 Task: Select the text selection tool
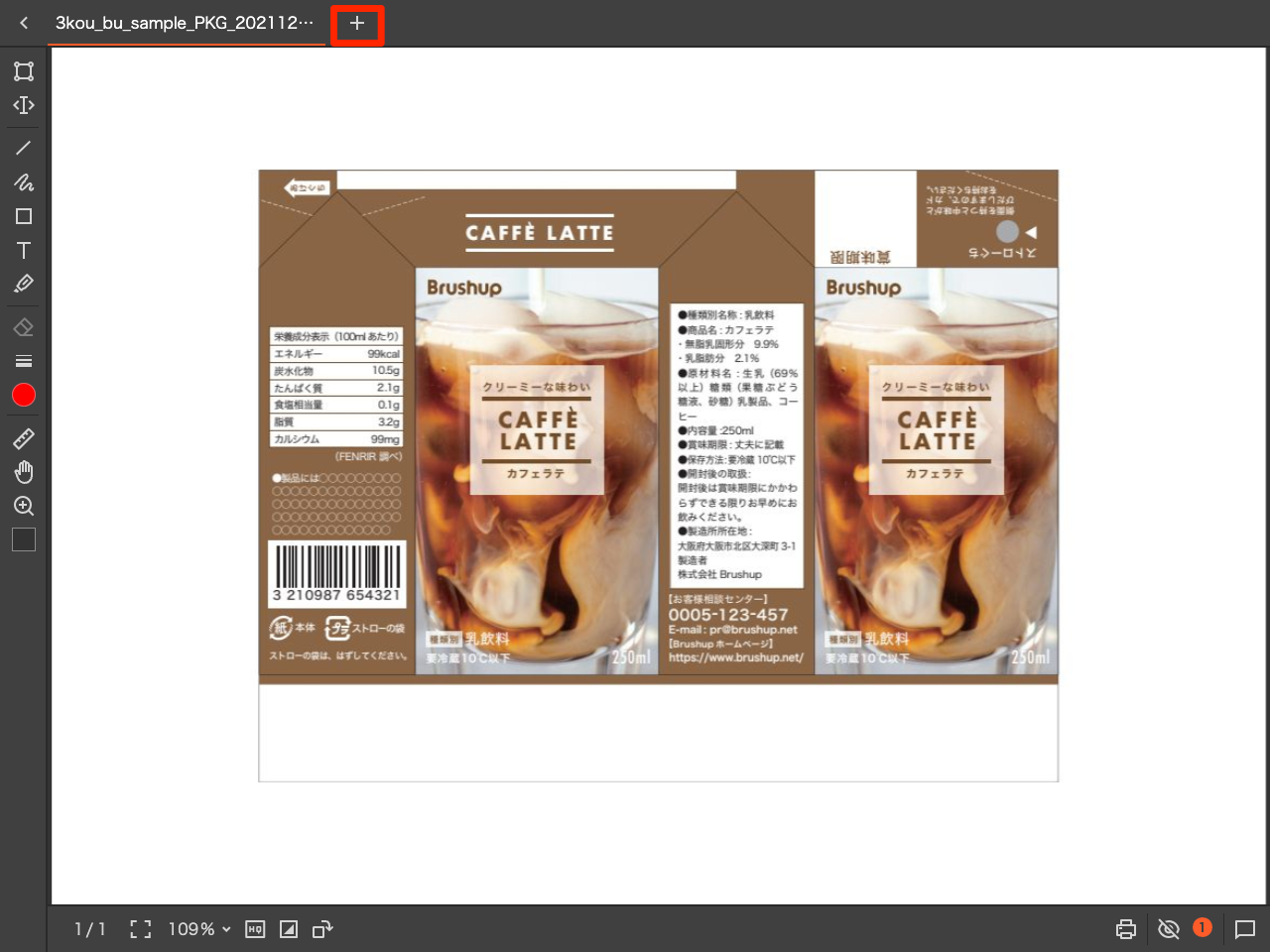(24, 105)
